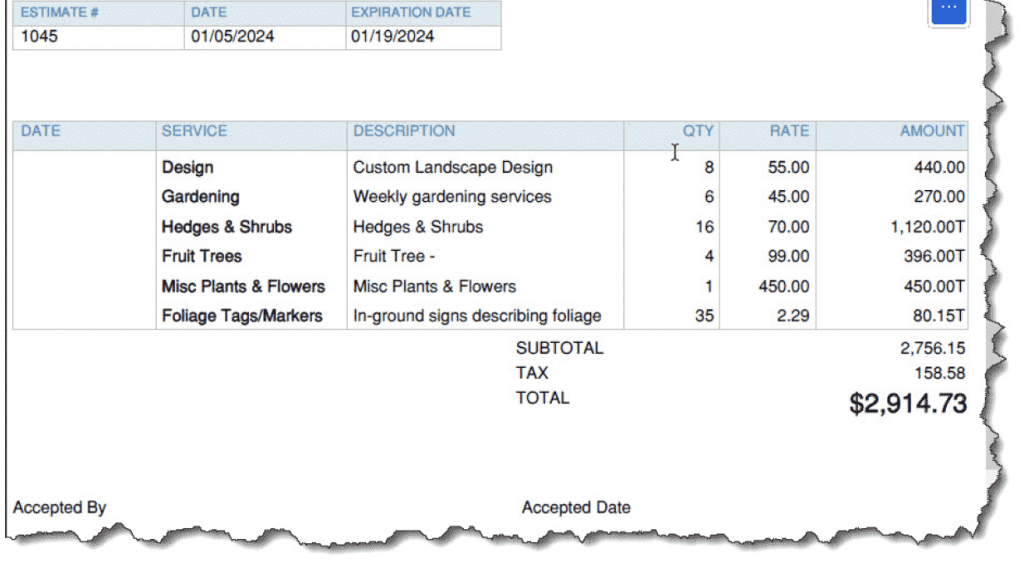Click the total amount $2,914.73
Screen dimensions: 1024x573
(908, 404)
